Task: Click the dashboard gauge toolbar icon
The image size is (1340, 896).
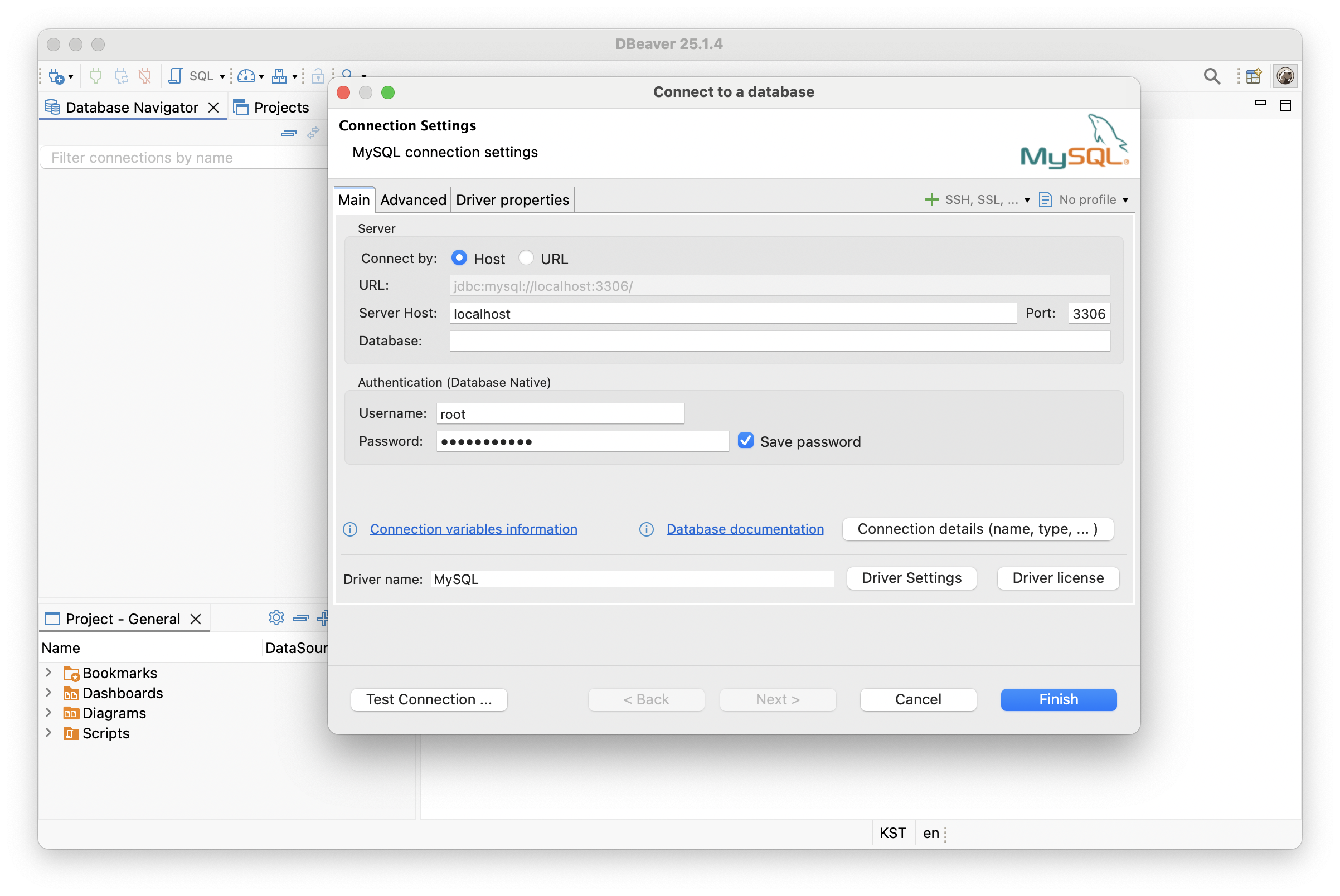Action: (246, 76)
